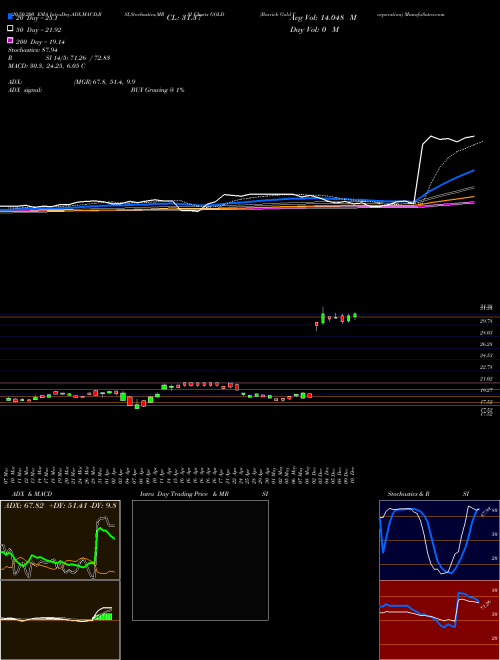Click the 'Intra Day Trading Price & MR' title
This screenshot has height=660, width=500.
[x=185, y=494]
